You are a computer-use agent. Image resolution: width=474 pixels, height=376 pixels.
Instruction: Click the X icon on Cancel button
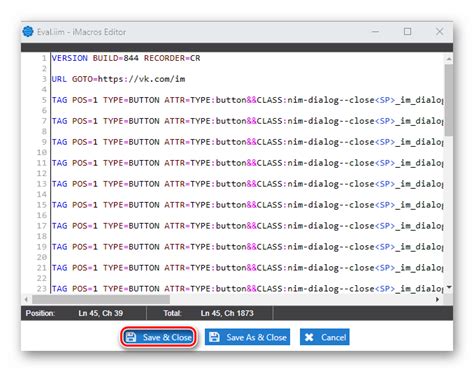coord(309,337)
